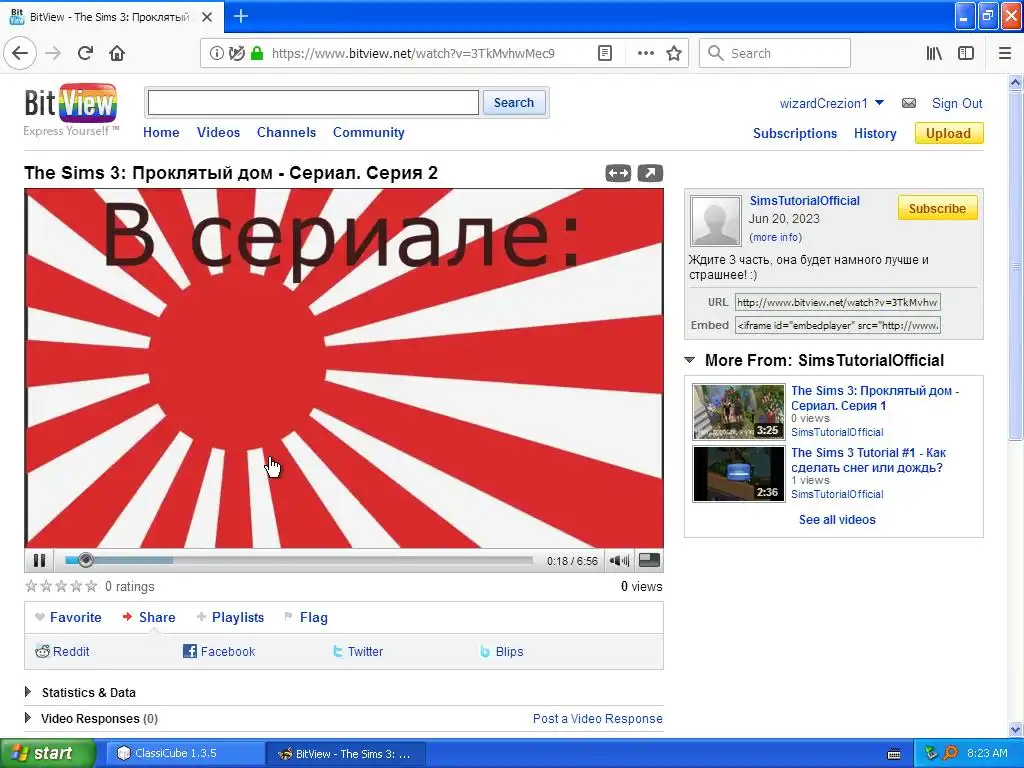Open a new browser tab
The height and width of the screenshot is (768, 1024).
point(241,16)
